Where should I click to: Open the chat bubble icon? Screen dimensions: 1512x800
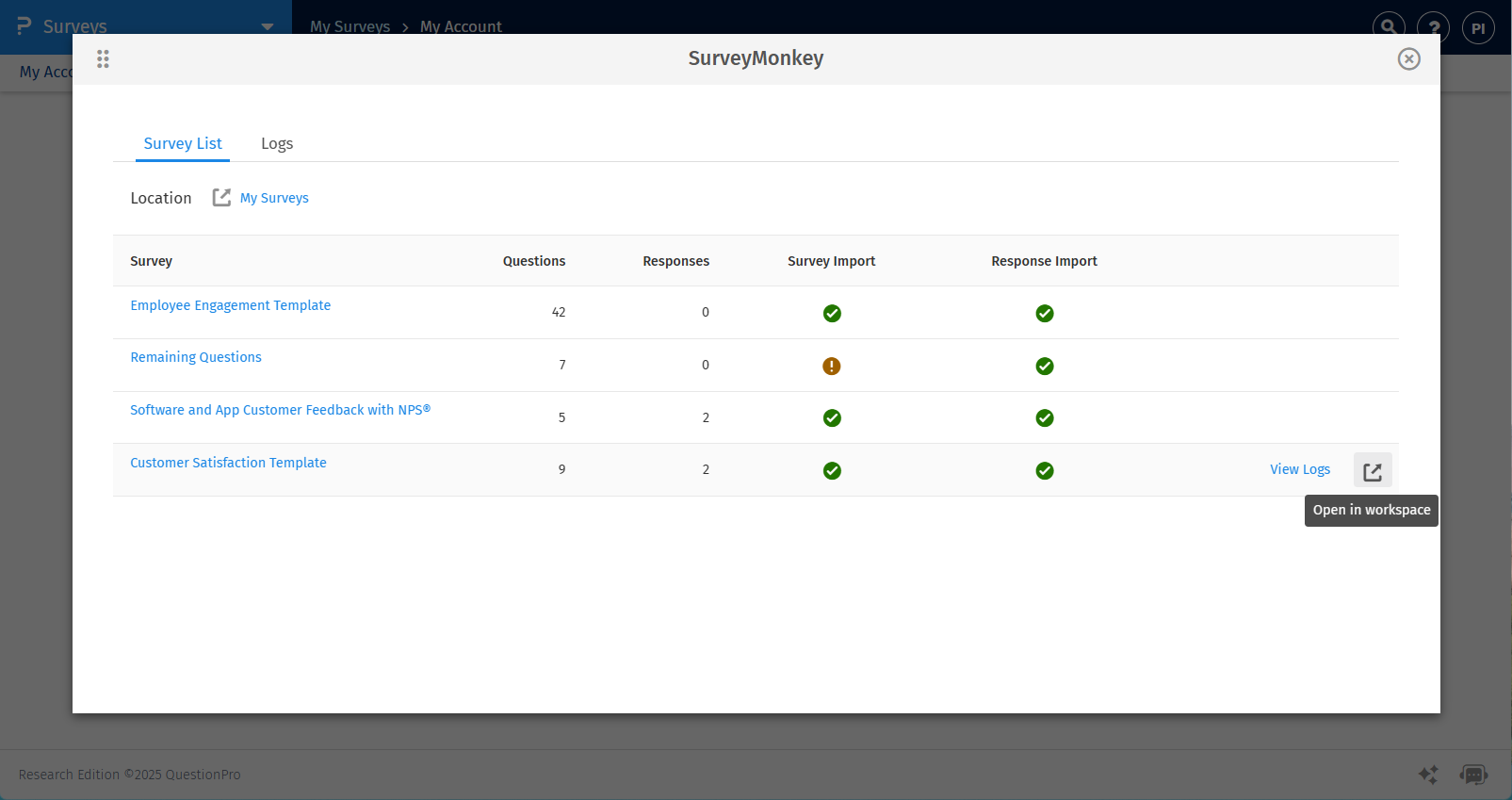(x=1473, y=775)
